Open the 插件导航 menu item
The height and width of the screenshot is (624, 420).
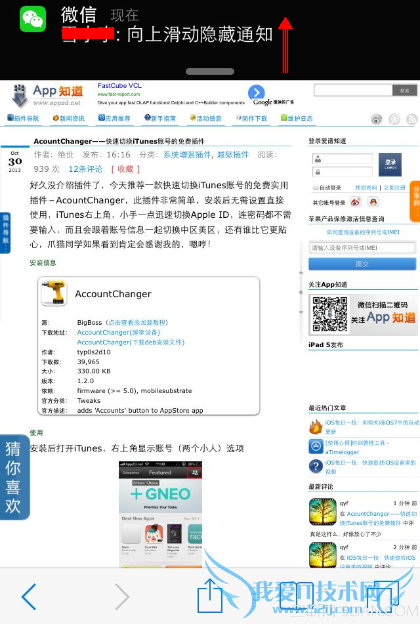(x=23, y=118)
